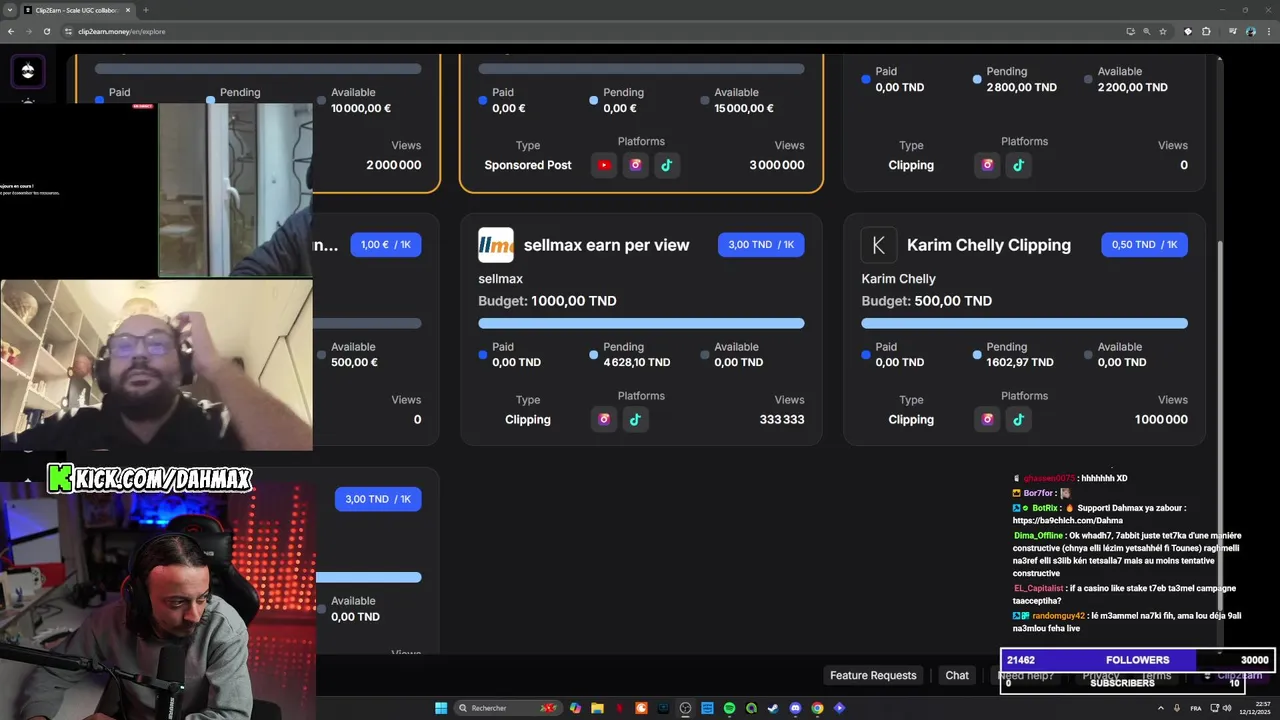This screenshot has height=720, width=1280.
Task: Click the bottom-left 3,00 TND / 1K badge
Action: [378, 499]
